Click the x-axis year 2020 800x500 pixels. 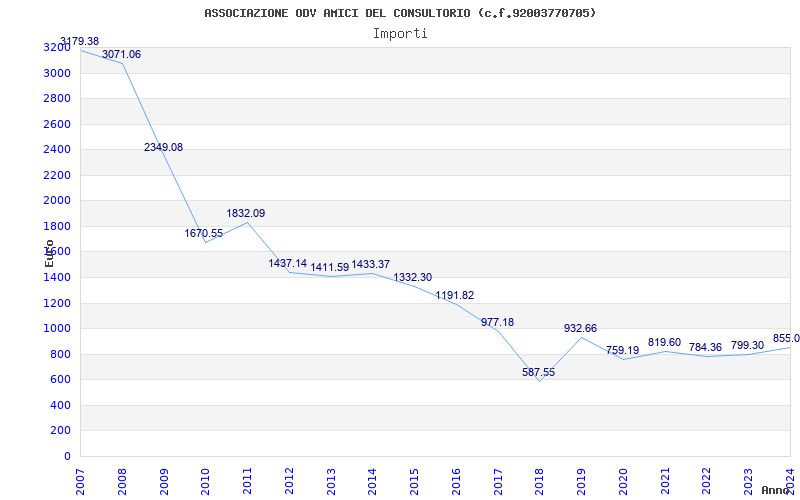pos(623,481)
